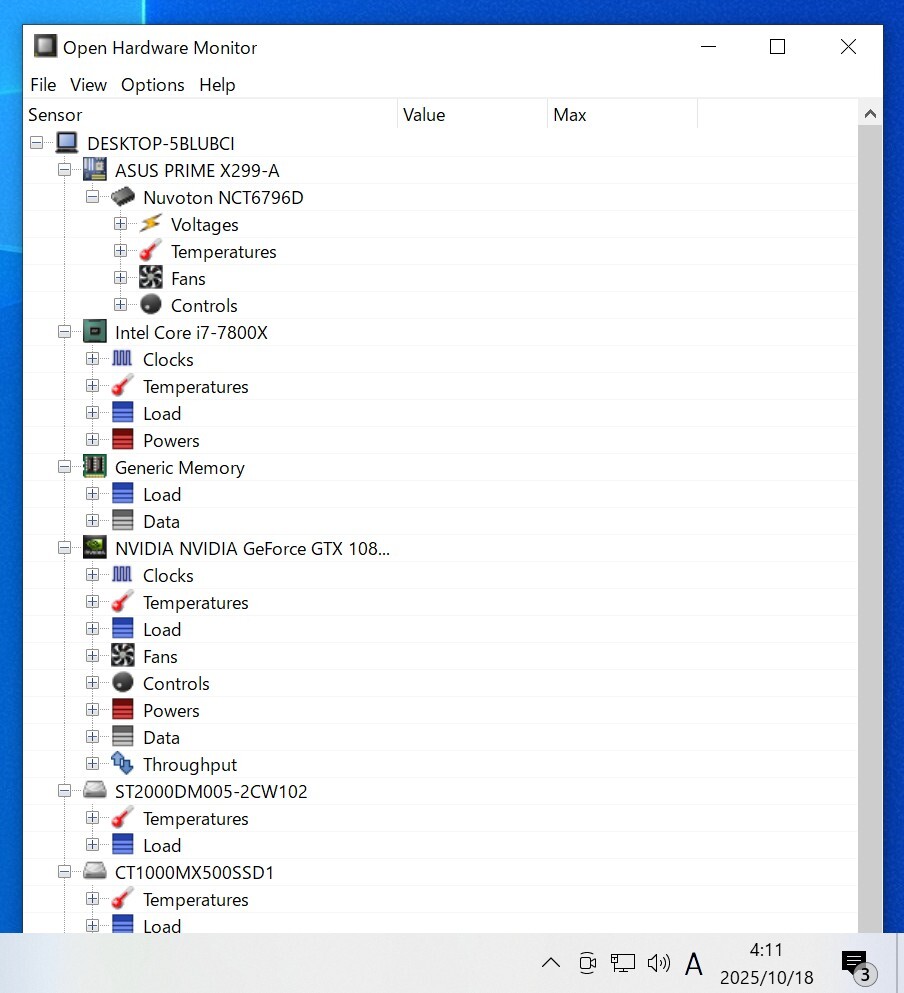Click the NVIDIA Clocks waveform icon
Image resolution: width=904 pixels, height=993 pixels.
[122, 575]
